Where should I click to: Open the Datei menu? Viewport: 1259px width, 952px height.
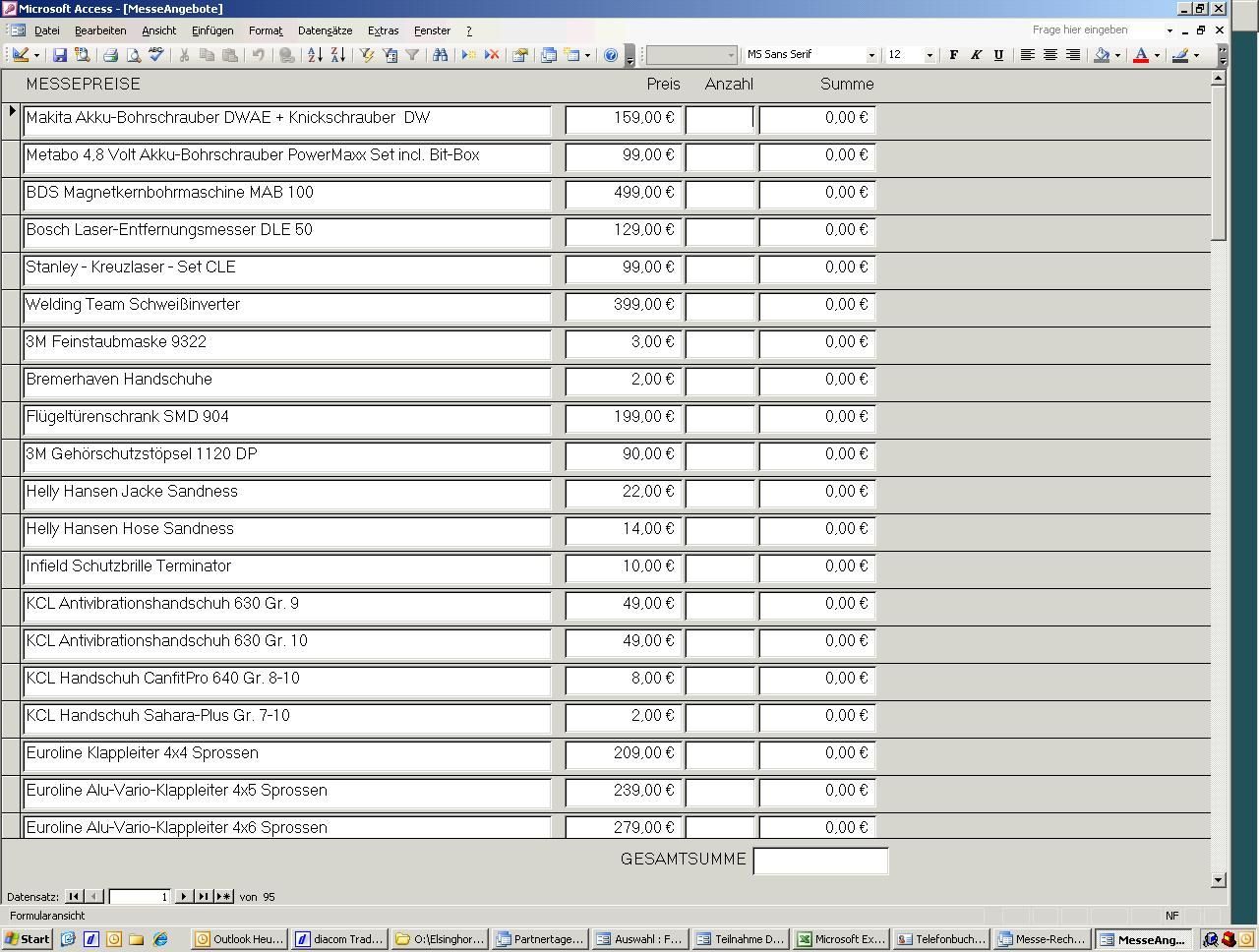[46, 30]
